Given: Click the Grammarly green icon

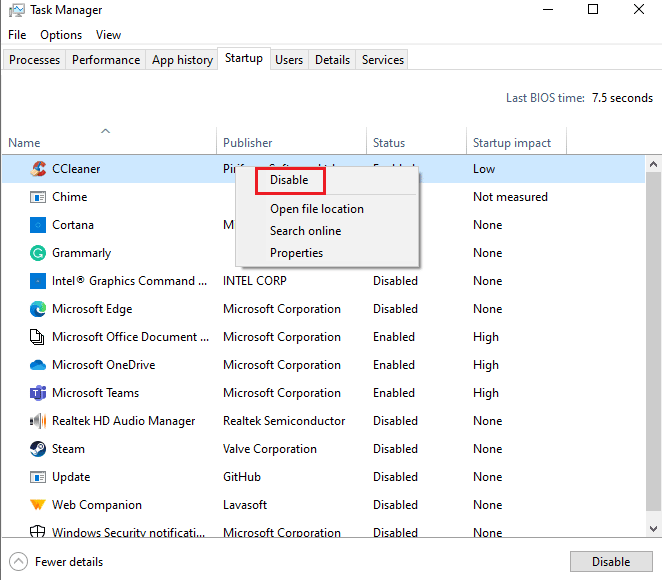Looking at the screenshot, I should [x=38, y=253].
